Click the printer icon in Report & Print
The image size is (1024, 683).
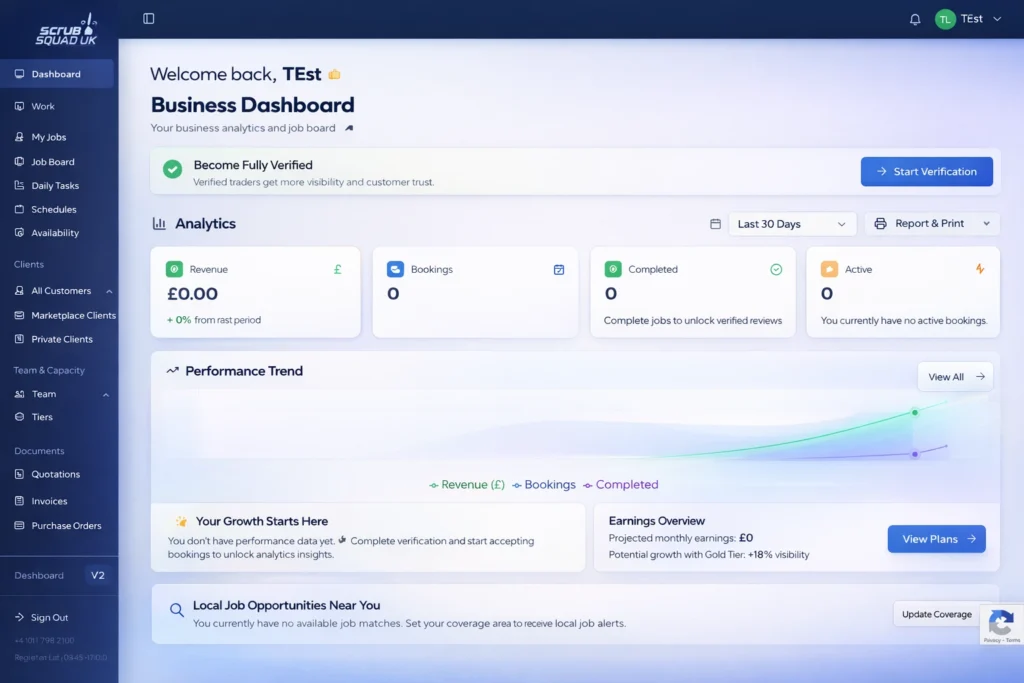(x=880, y=223)
